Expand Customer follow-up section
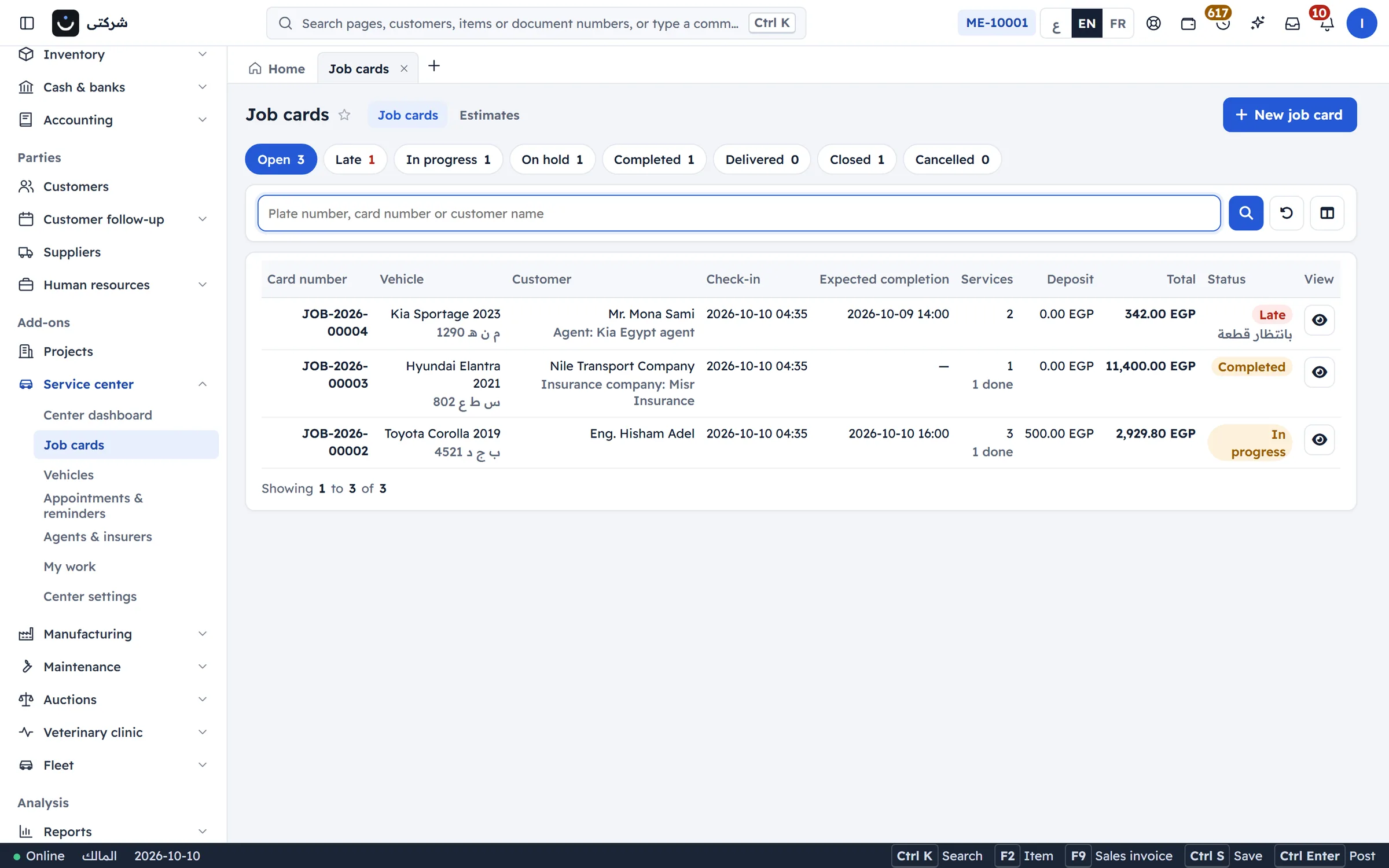Screen dimensions: 1389x868 tap(113, 219)
